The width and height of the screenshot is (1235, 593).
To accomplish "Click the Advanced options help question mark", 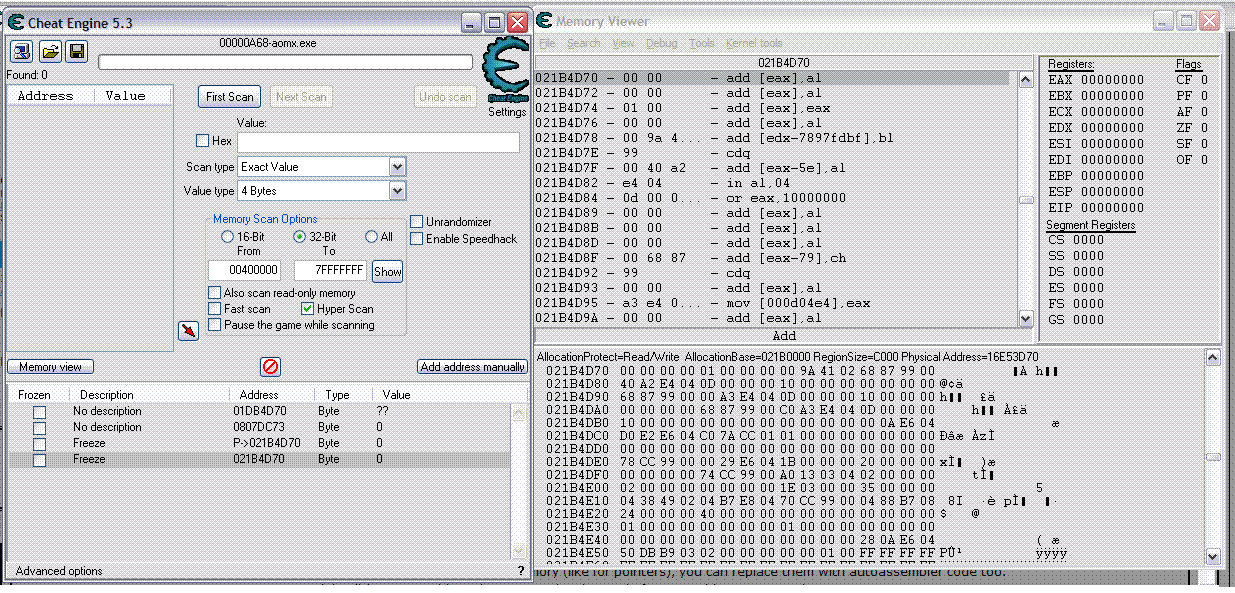I will (x=520, y=571).
